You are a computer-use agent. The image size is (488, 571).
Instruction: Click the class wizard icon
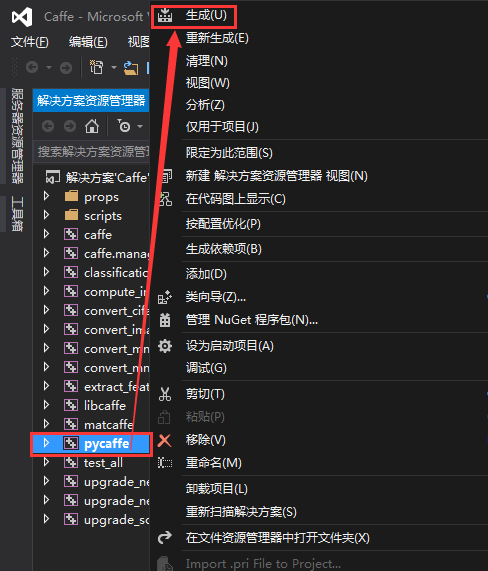tap(165, 297)
